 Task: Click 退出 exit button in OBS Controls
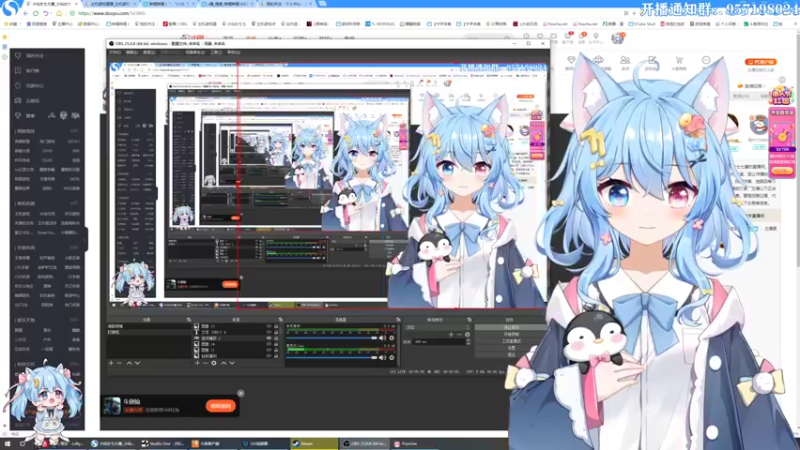pos(511,354)
